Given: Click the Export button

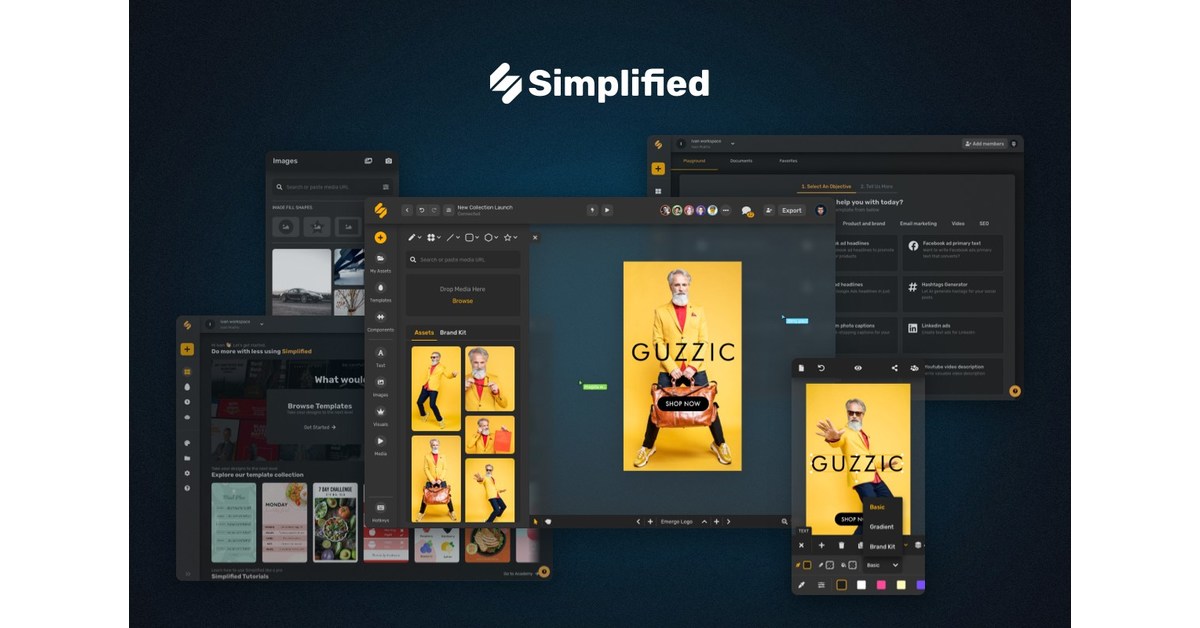Looking at the screenshot, I should pyautogui.click(x=792, y=210).
